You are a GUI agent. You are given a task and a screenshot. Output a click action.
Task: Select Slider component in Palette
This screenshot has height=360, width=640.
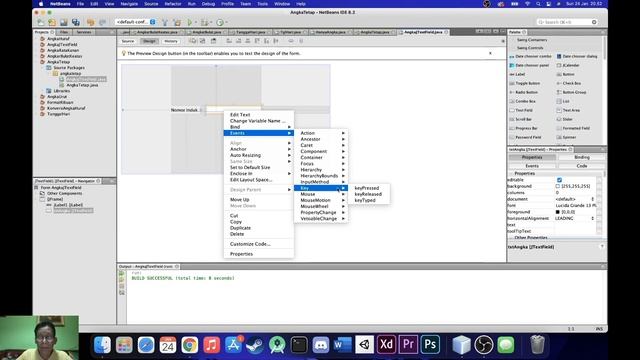(x=565, y=119)
